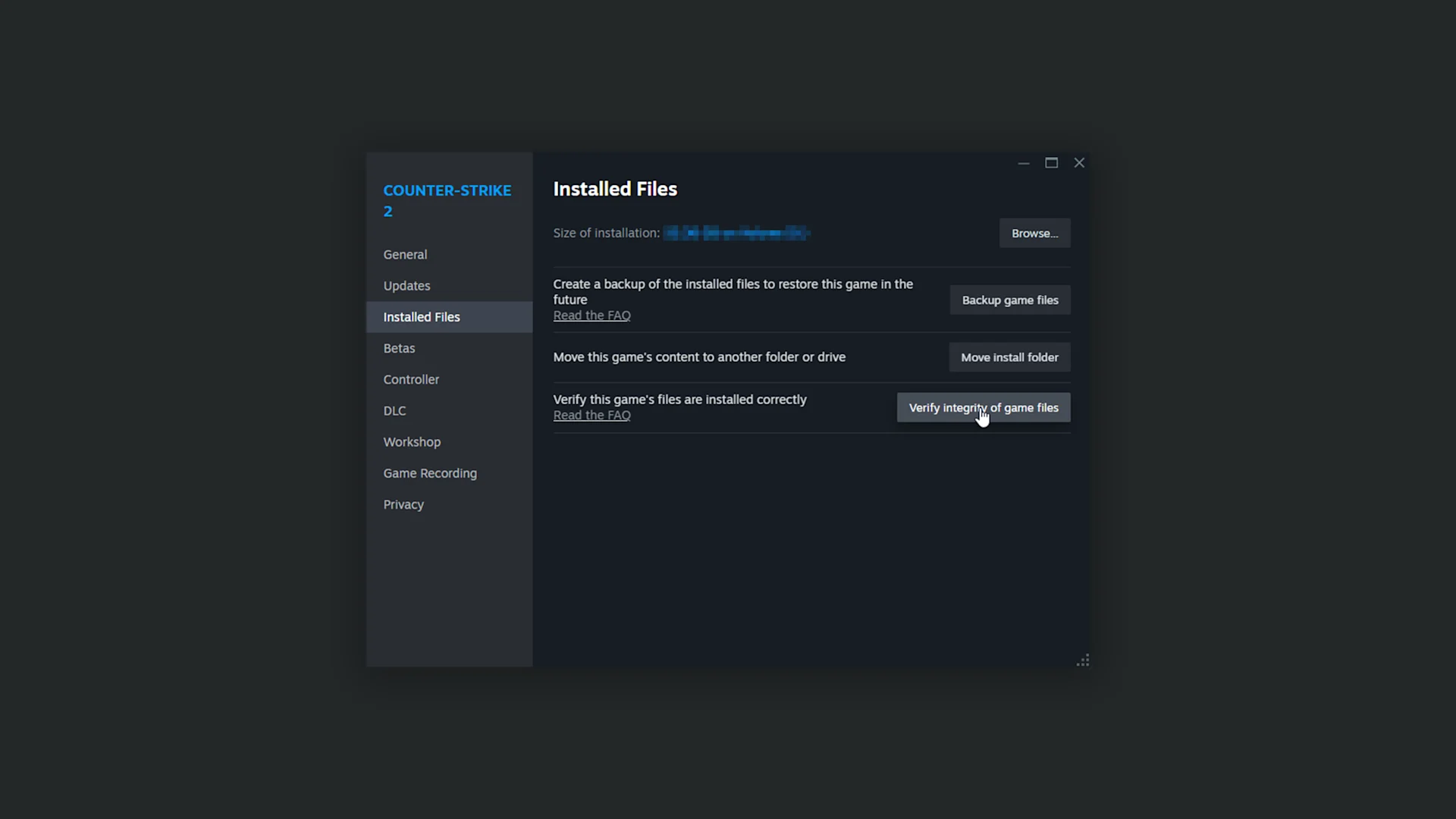The width and height of the screenshot is (1456, 819).
Task: Open Read the FAQ under backup section
Action: coord(591,315)
